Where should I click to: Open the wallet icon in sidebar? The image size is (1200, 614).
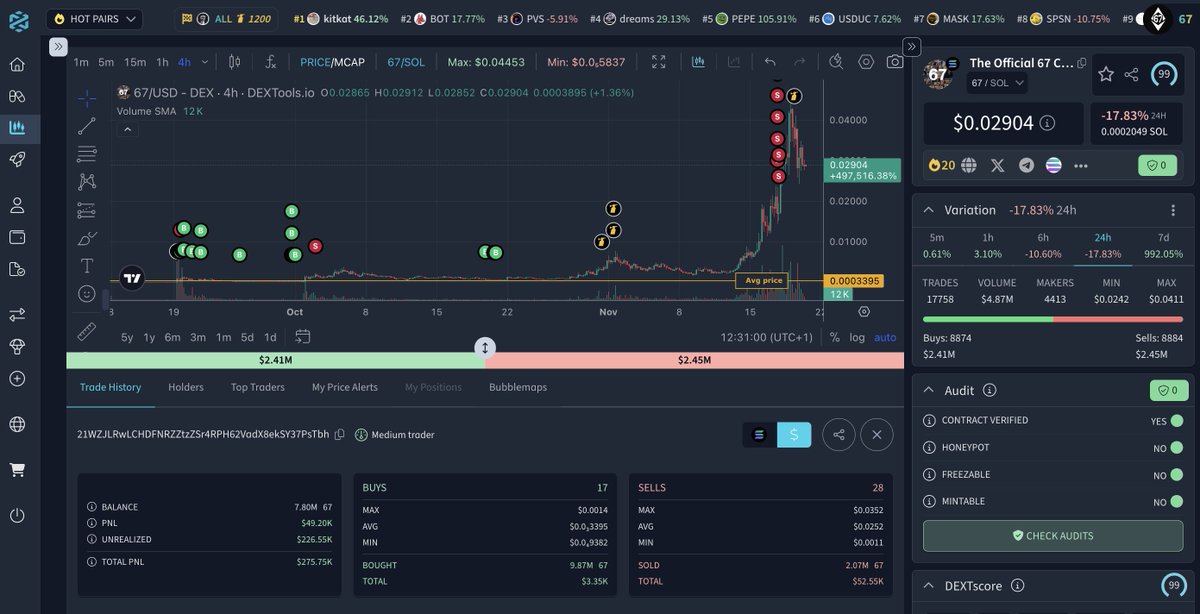click(x=17, y=237)
